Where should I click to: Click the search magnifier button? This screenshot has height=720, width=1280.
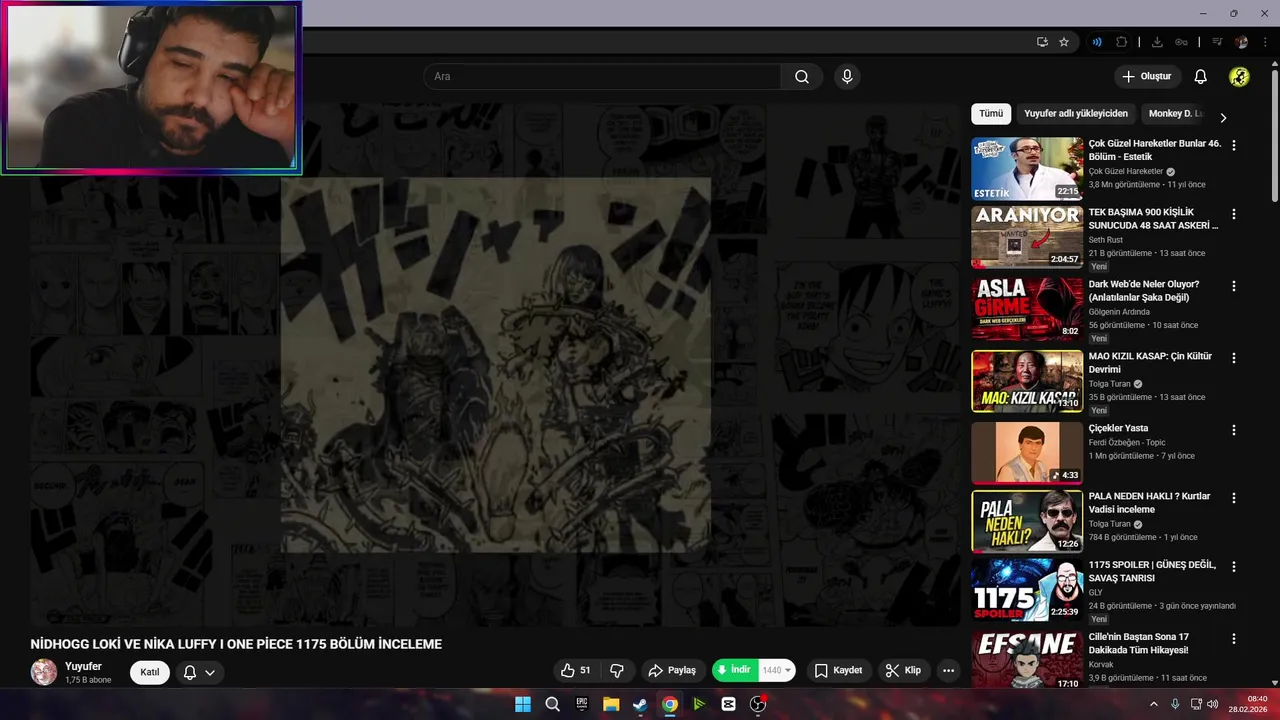point(802,77)
